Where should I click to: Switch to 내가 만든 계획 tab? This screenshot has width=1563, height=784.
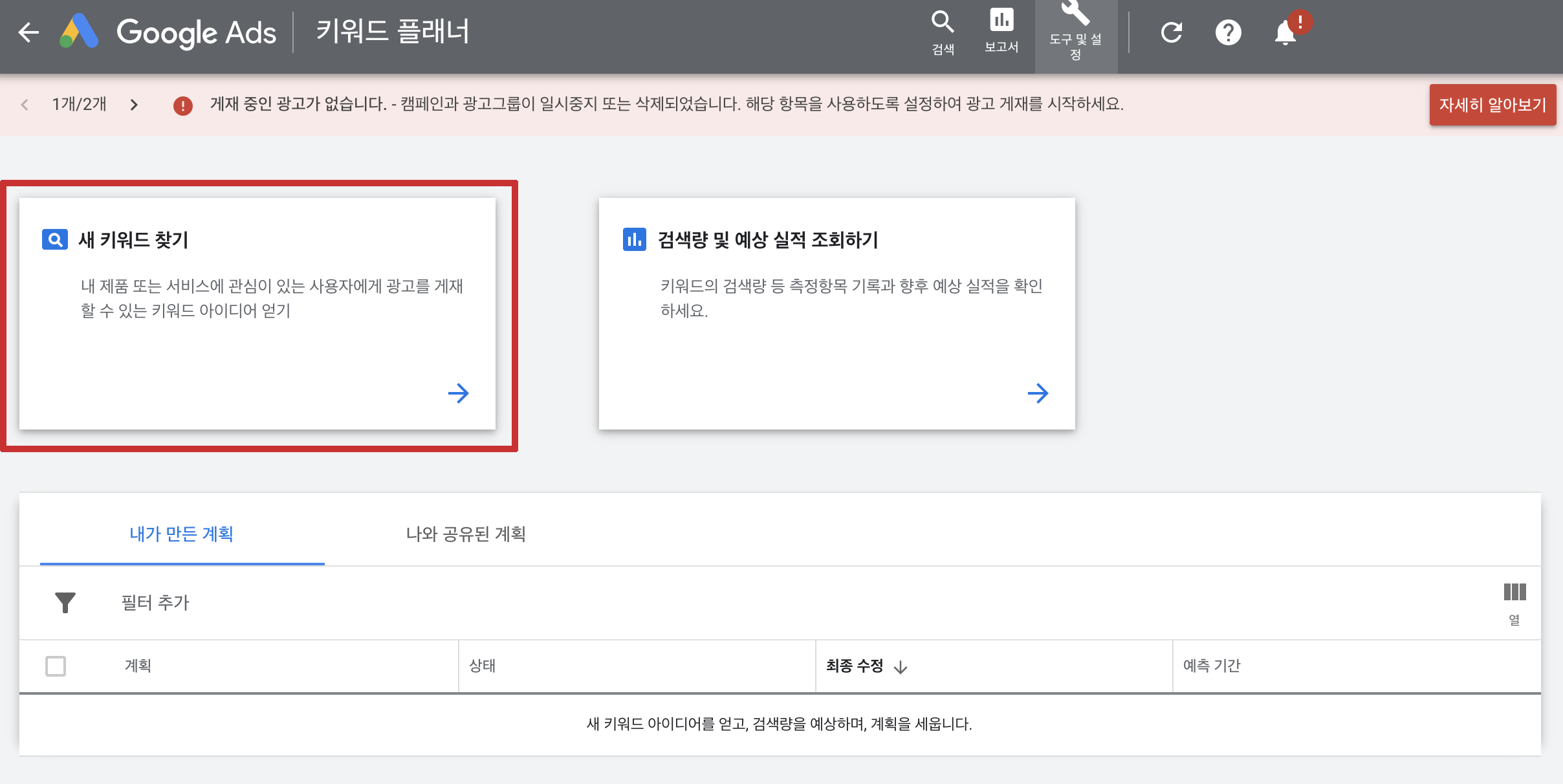point(182,534)
